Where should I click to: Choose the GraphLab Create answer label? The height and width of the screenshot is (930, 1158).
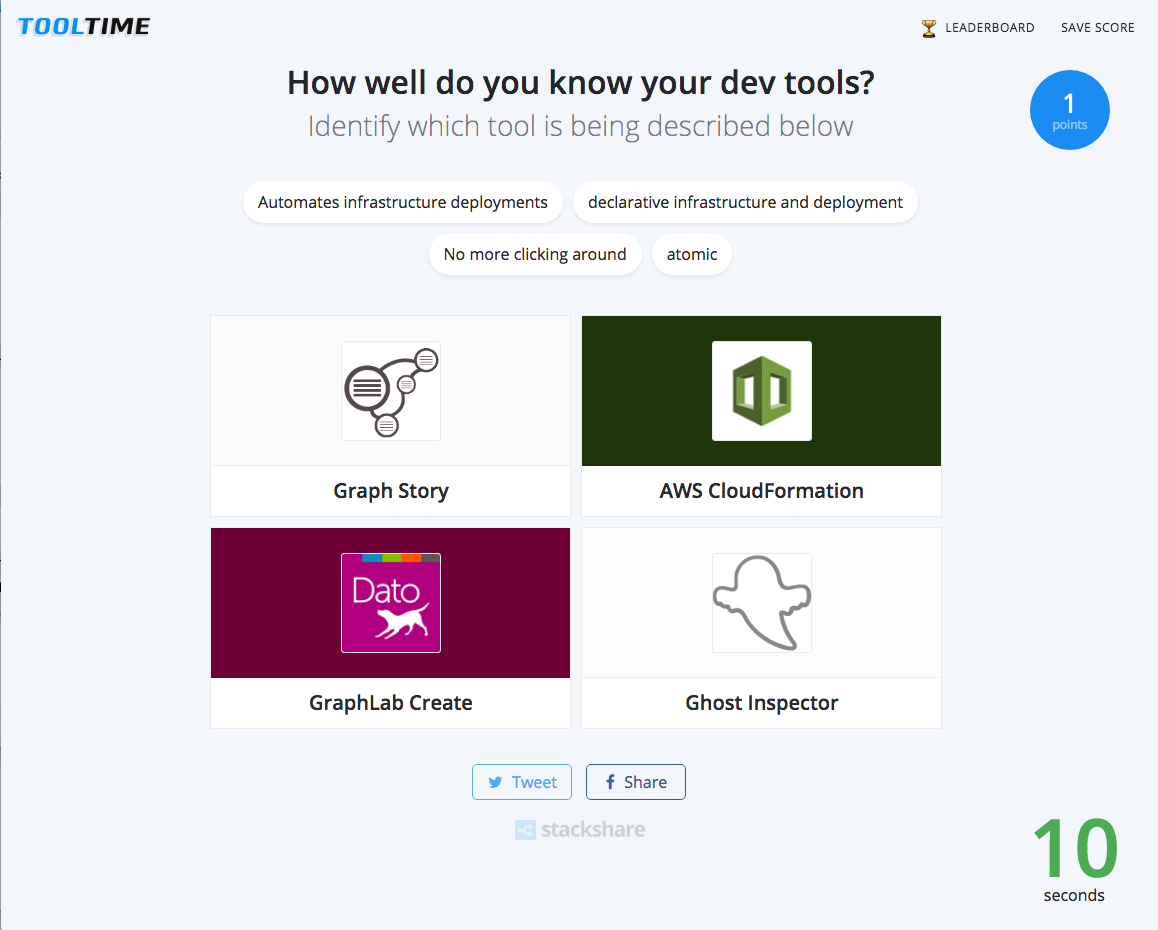[391, 702]
